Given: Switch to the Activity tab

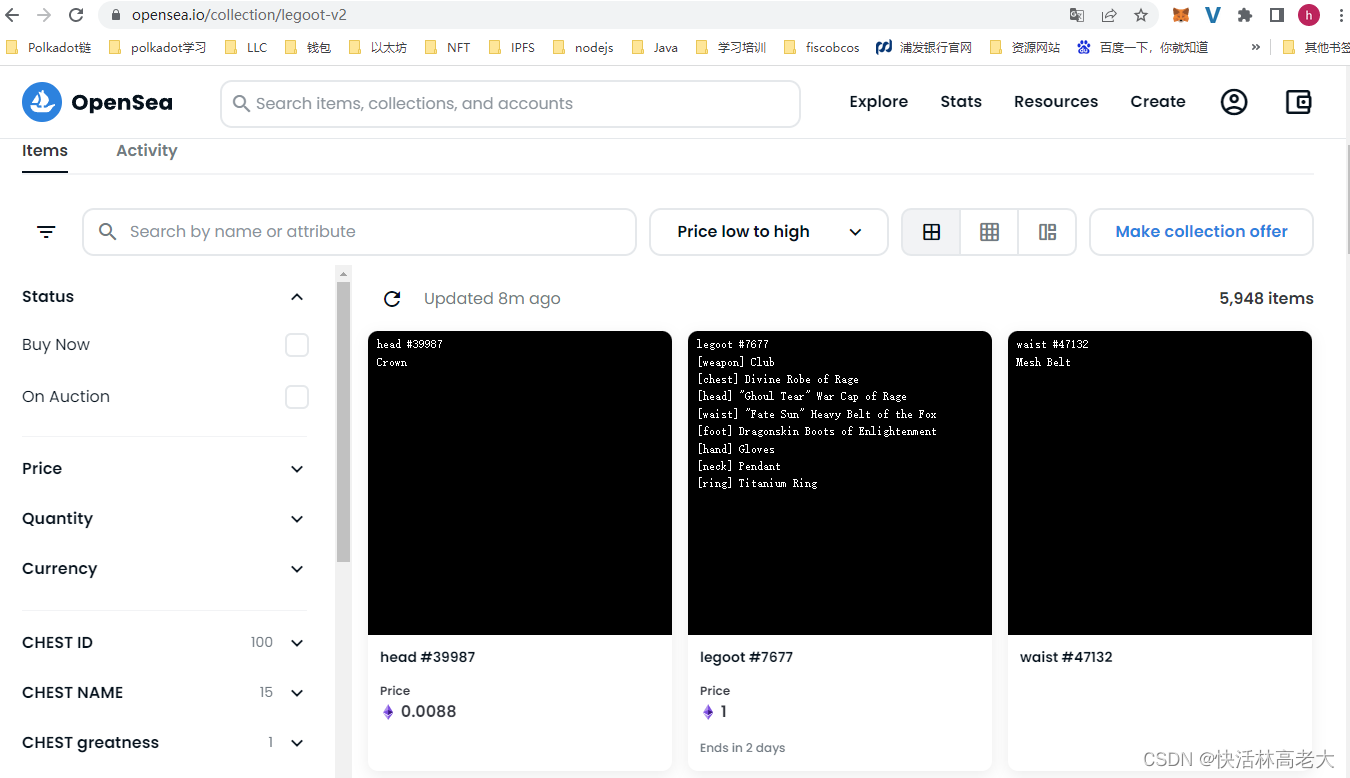Looking at the screenshot, I should pos(146,151).
